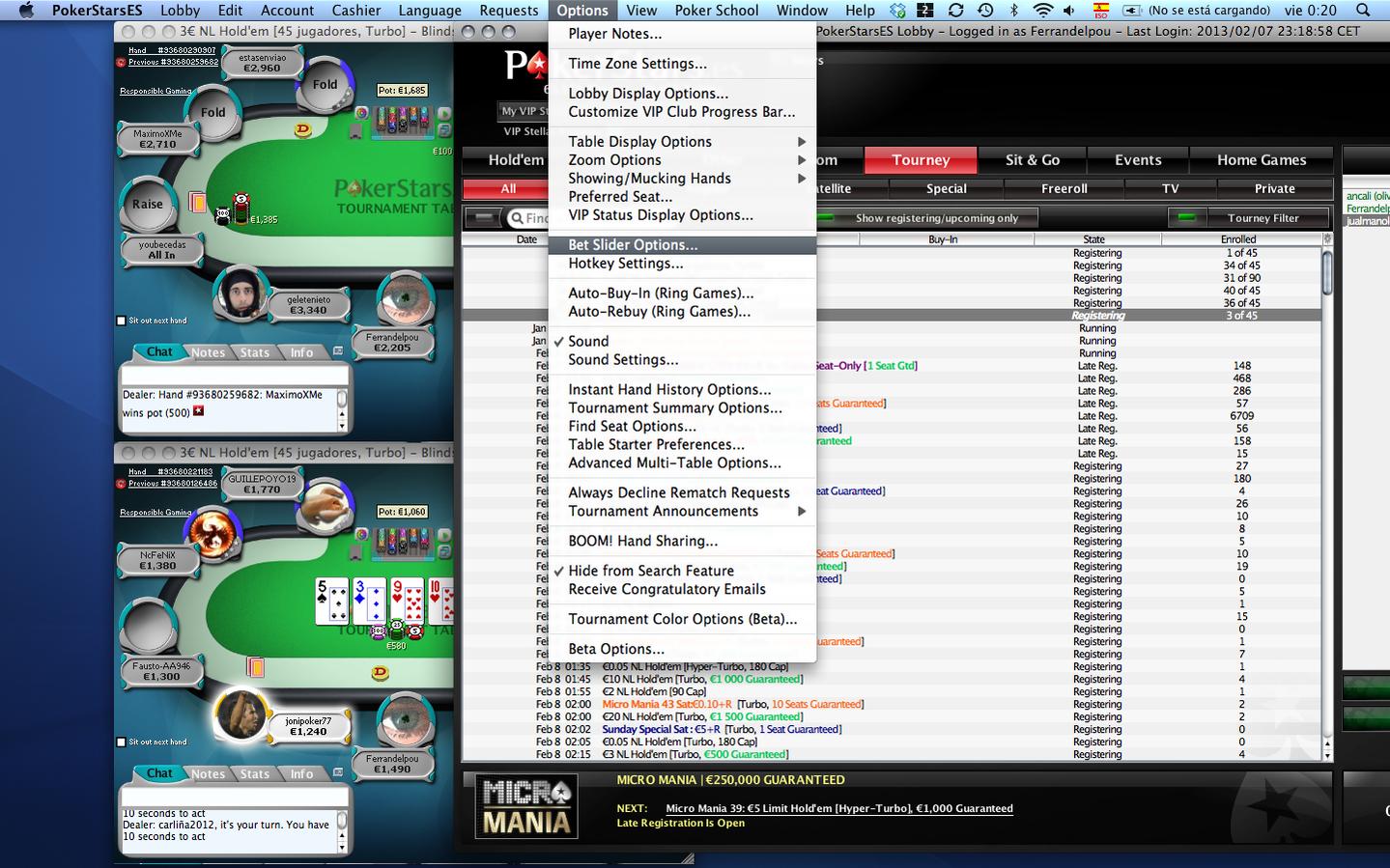Click the Wi-Fi status icon

click(x=1042, y=11)
